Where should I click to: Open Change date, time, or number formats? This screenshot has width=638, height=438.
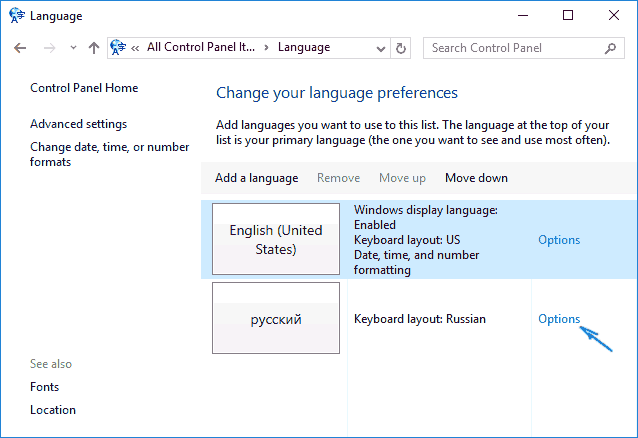(109, 154)
